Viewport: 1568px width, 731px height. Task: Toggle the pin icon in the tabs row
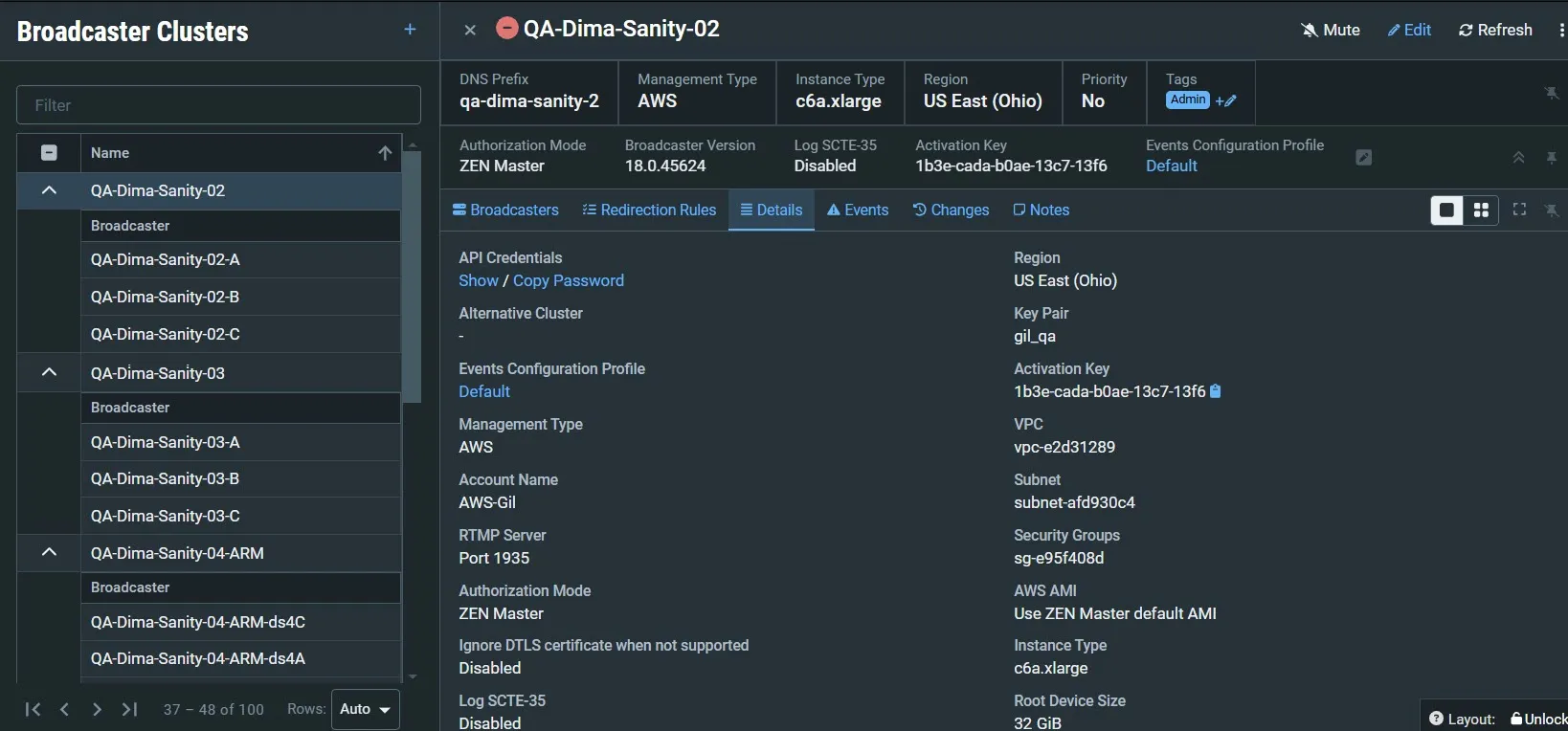pos(1552,210)
